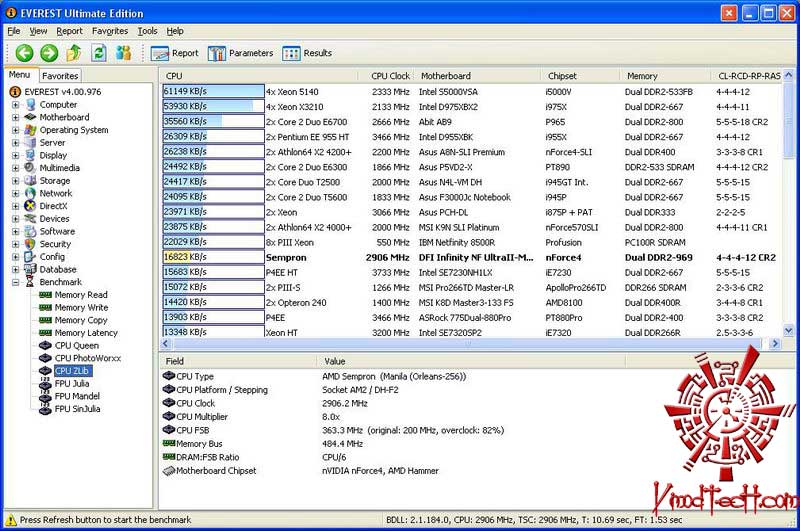Click the green Forward arrow button
The width and height of the screenshot is (800, 531).
[x=49, y=53]
